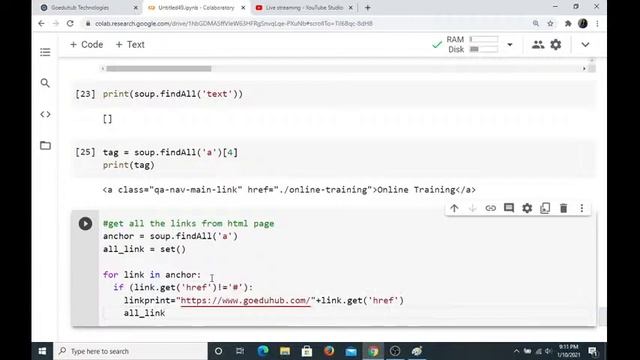The width and height of the screenshot is (640, 360).
Task: Add a comment to the cell
Action: click(509, 208)
